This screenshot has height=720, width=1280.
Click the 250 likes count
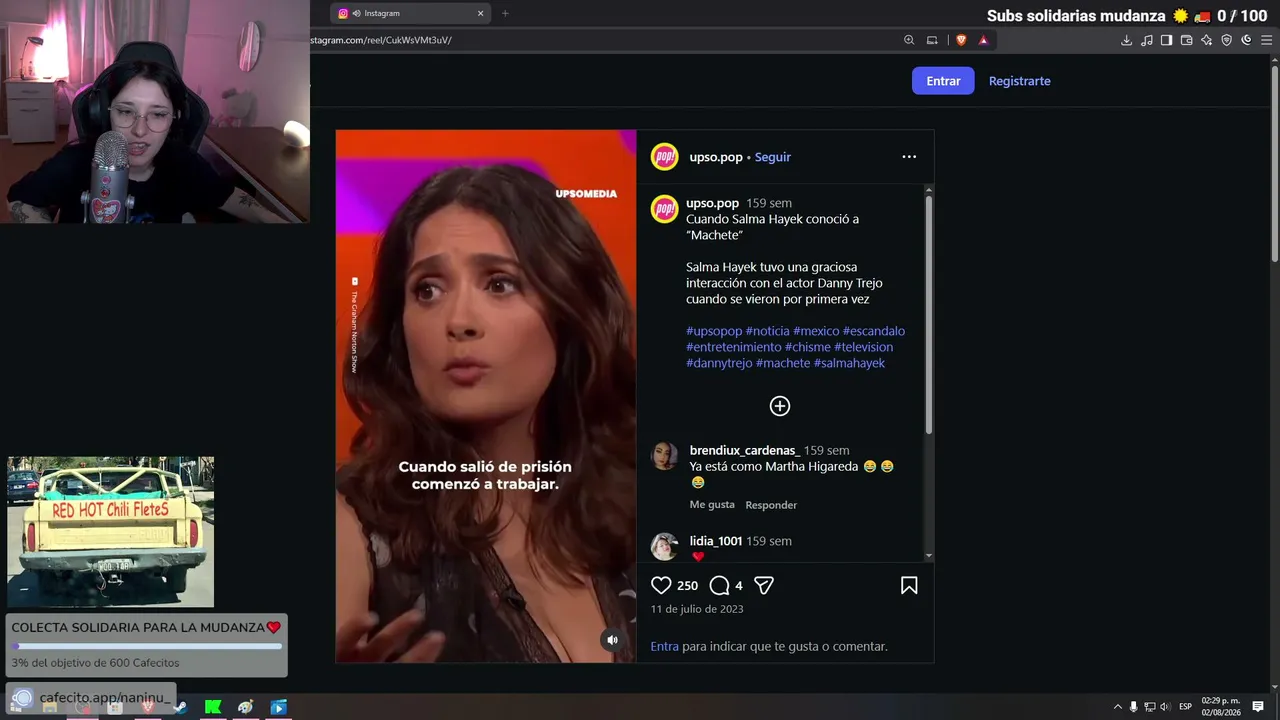tap(687, 585)
